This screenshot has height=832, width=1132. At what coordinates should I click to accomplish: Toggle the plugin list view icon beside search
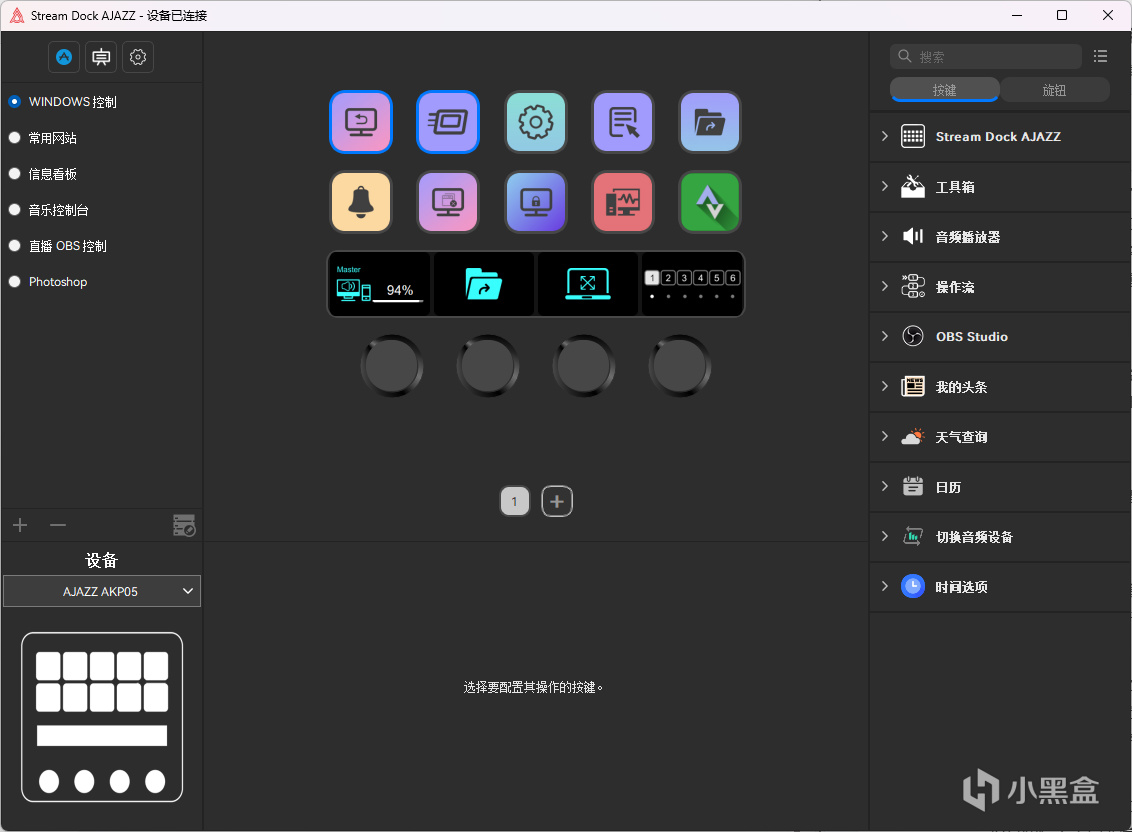pos(1100,56)
